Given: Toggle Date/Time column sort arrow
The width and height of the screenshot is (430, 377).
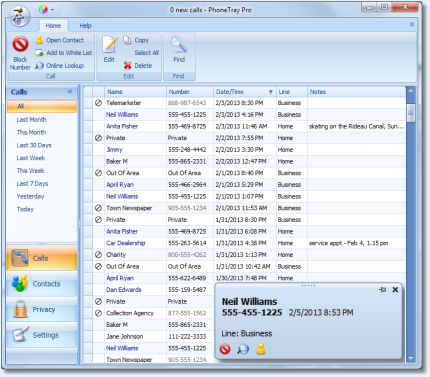Looking at the screenshot, I should pyautogui.click(x=271, y=92).
